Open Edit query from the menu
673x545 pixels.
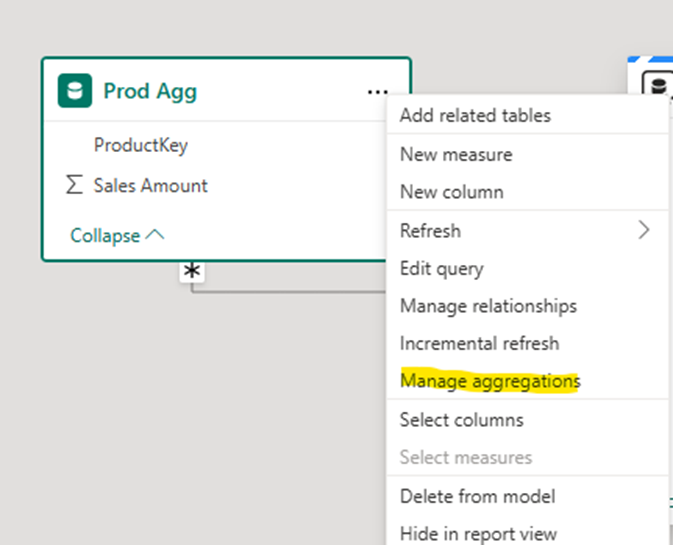(x=441, y=268)
